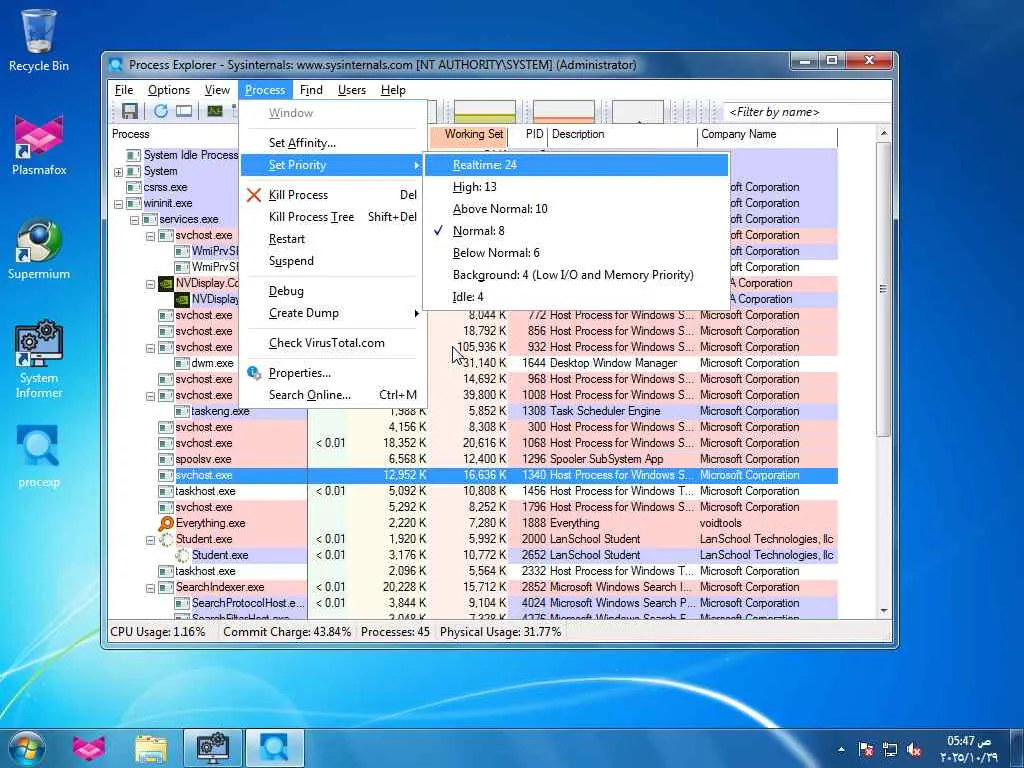The height and width of the screenshot is (768, 1024).
Task: Click the process list vertical scrollbar thumb
Action: tap(883, 289)
